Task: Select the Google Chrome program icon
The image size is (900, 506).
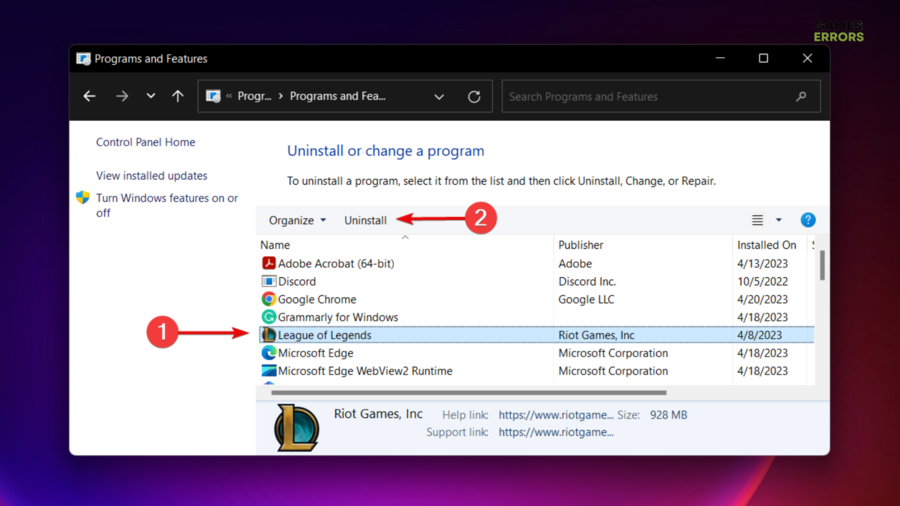Action: [x=268, y=300]
